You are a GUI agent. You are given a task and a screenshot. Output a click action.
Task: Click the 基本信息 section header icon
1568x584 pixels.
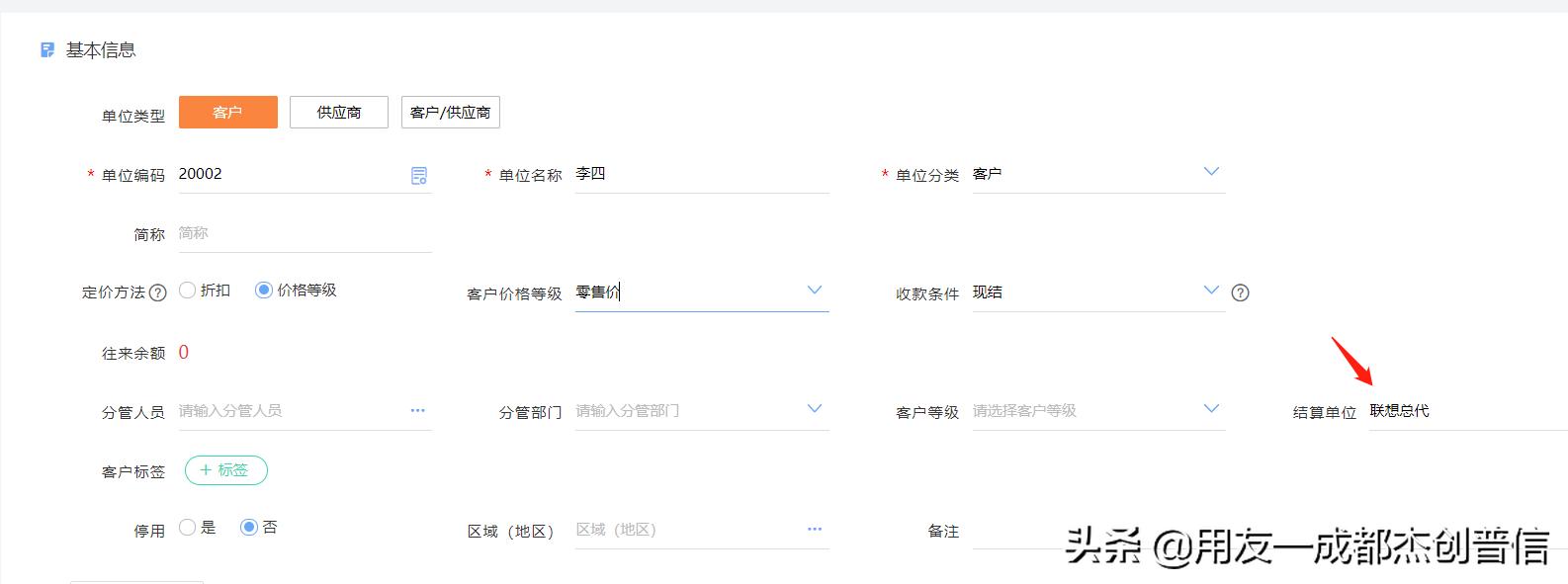pyautogui.click(x=47, y=50)
